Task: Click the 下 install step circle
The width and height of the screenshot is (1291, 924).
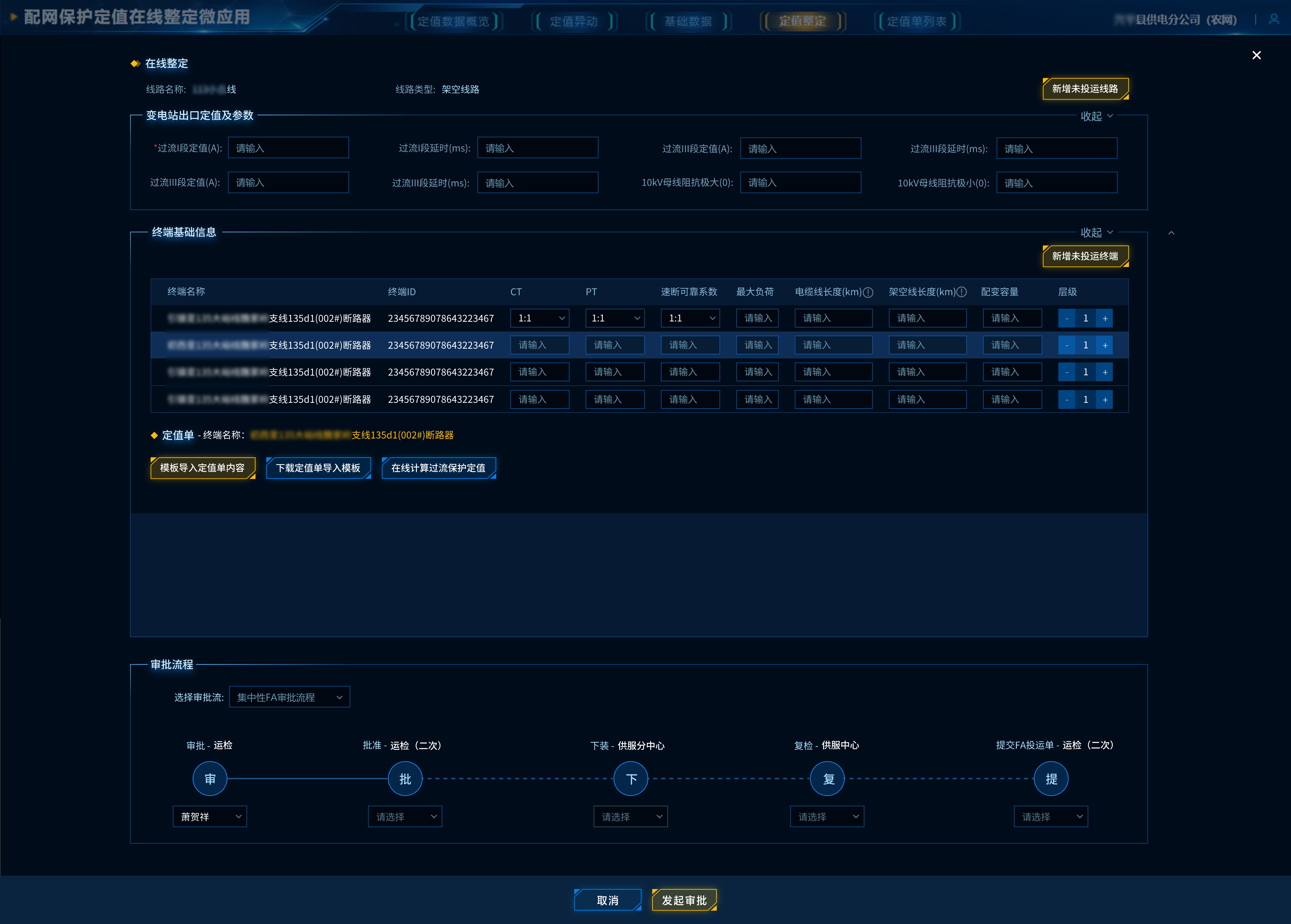Action: (631, 778)
